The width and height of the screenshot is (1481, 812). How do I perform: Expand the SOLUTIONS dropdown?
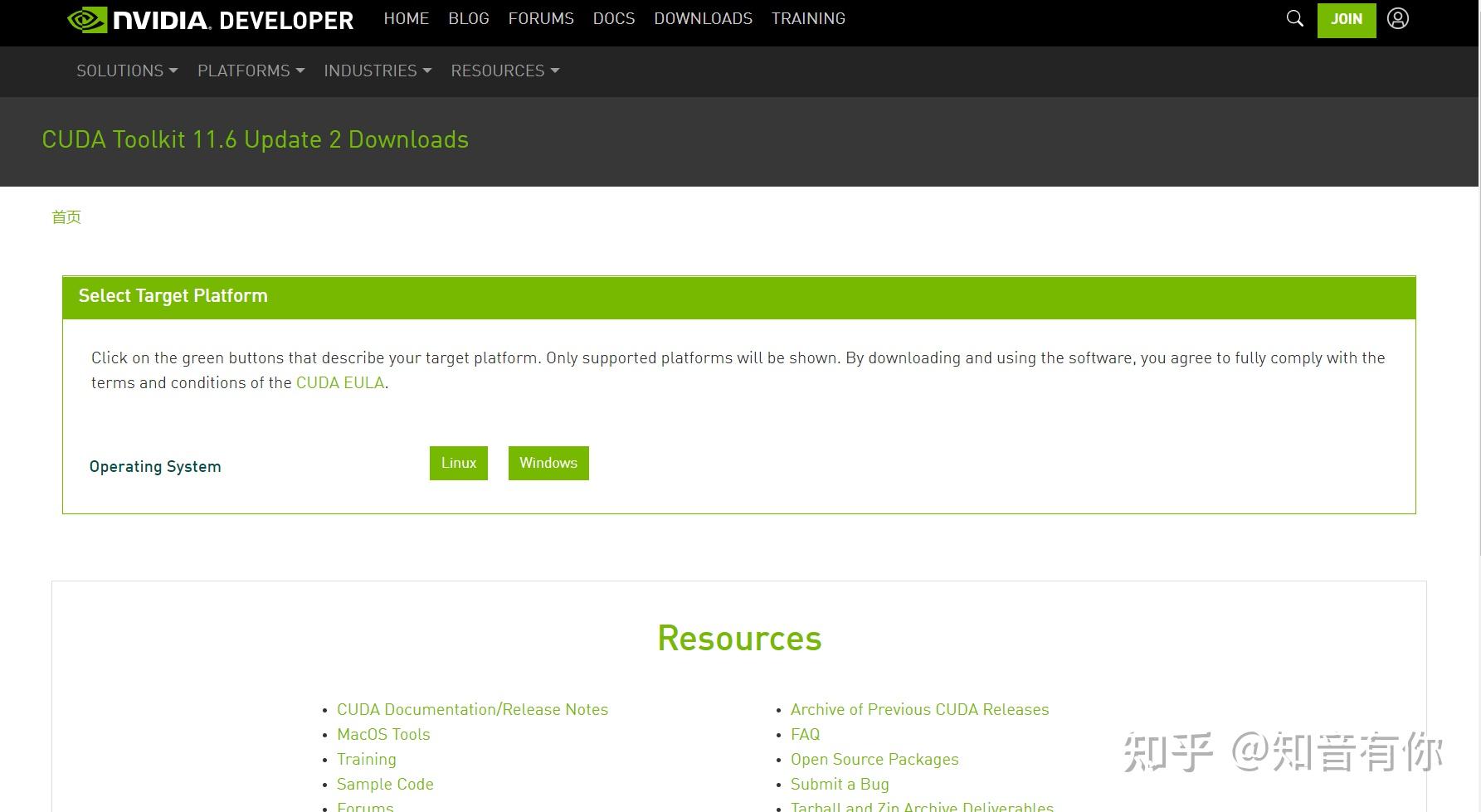(127, 71)
